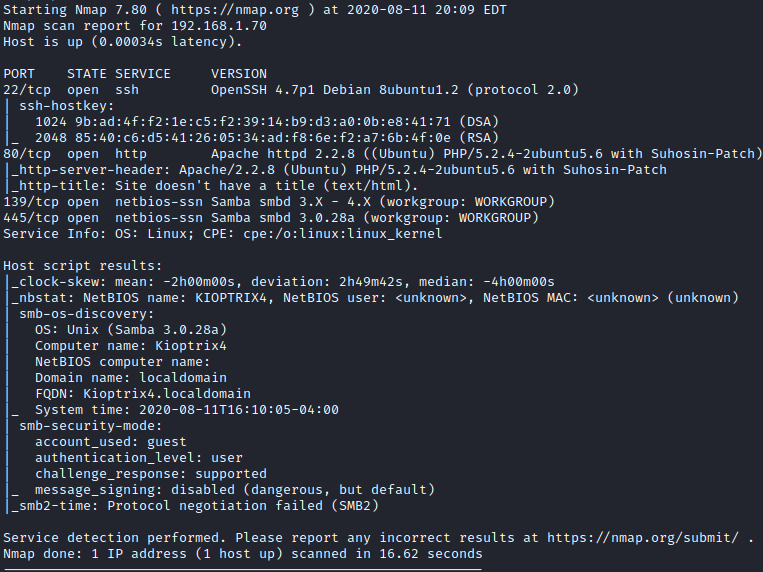Click the http-server-header line
763x572 pixels.
[339, 170]
